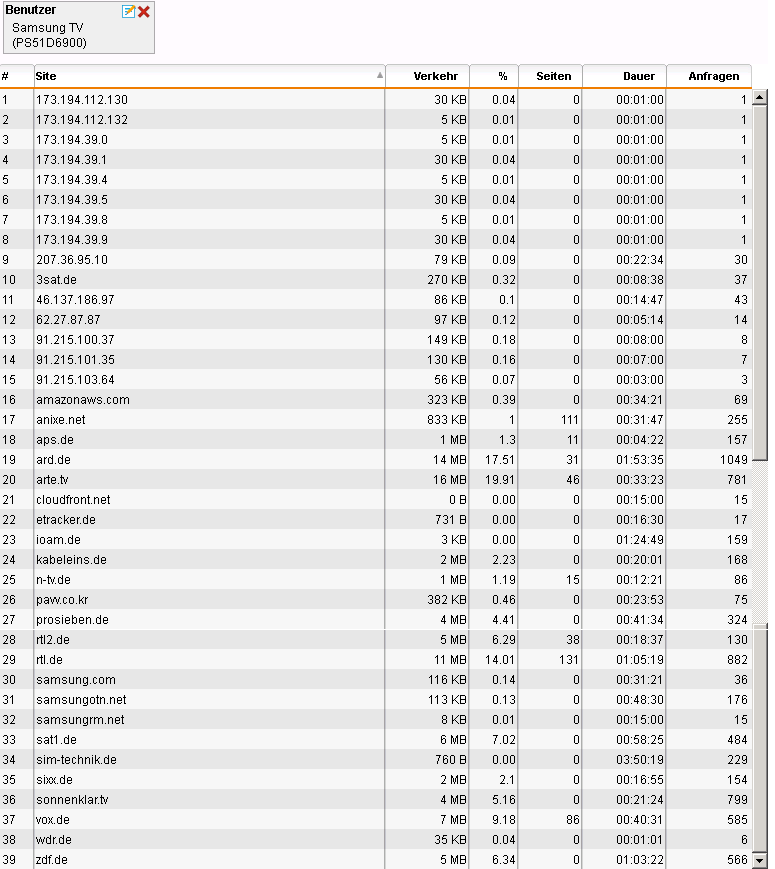Select the 62.27.87.87 site entry

(68, 320)
